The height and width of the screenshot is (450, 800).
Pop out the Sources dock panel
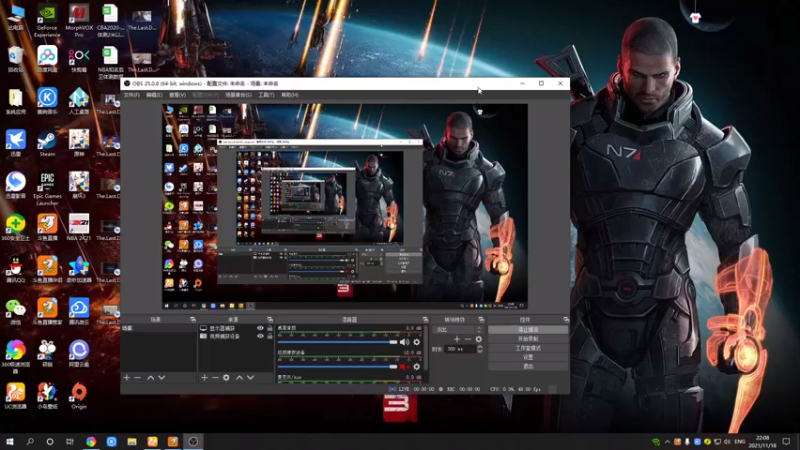(x=270, y=319)
